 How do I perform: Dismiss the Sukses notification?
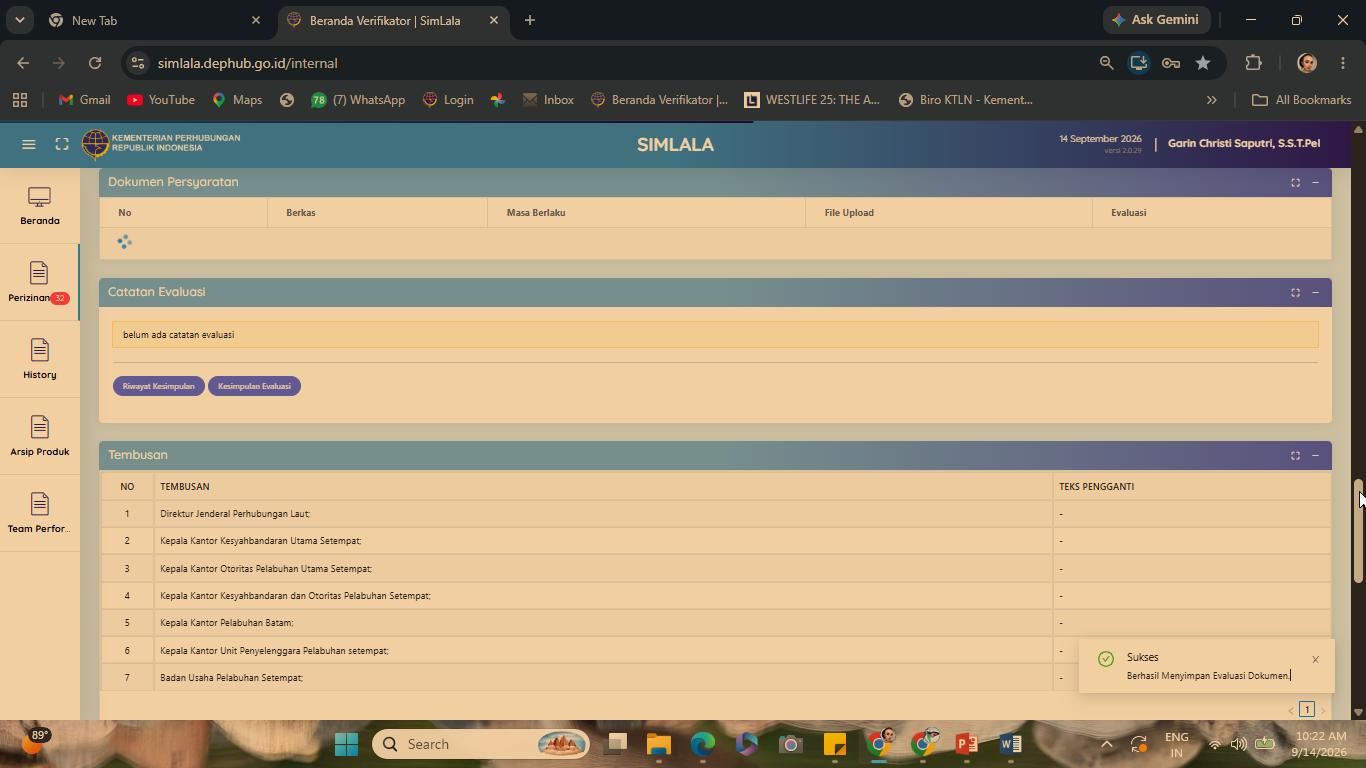coord(1315,659)
